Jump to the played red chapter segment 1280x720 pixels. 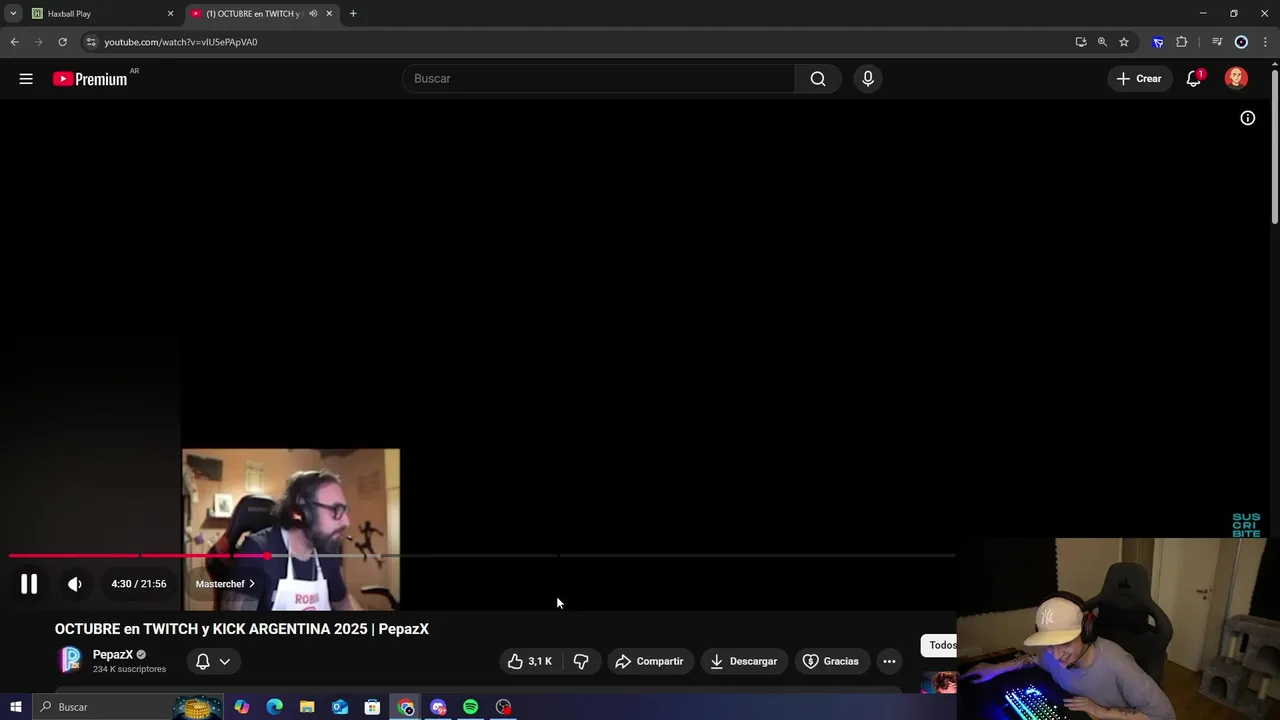coord(74,555)
